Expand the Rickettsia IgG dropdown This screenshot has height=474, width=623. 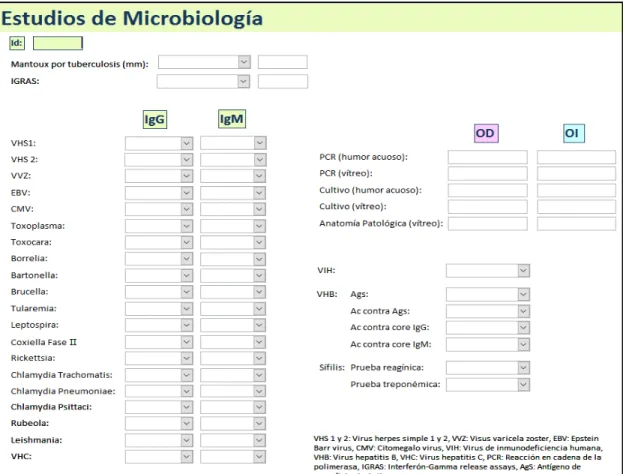tap(187, 358)
